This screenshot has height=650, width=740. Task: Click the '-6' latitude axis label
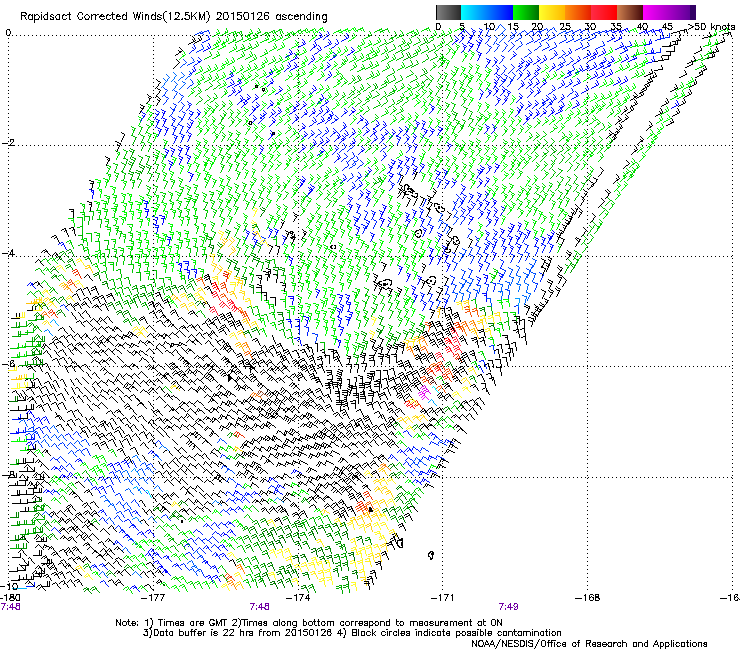9,364
